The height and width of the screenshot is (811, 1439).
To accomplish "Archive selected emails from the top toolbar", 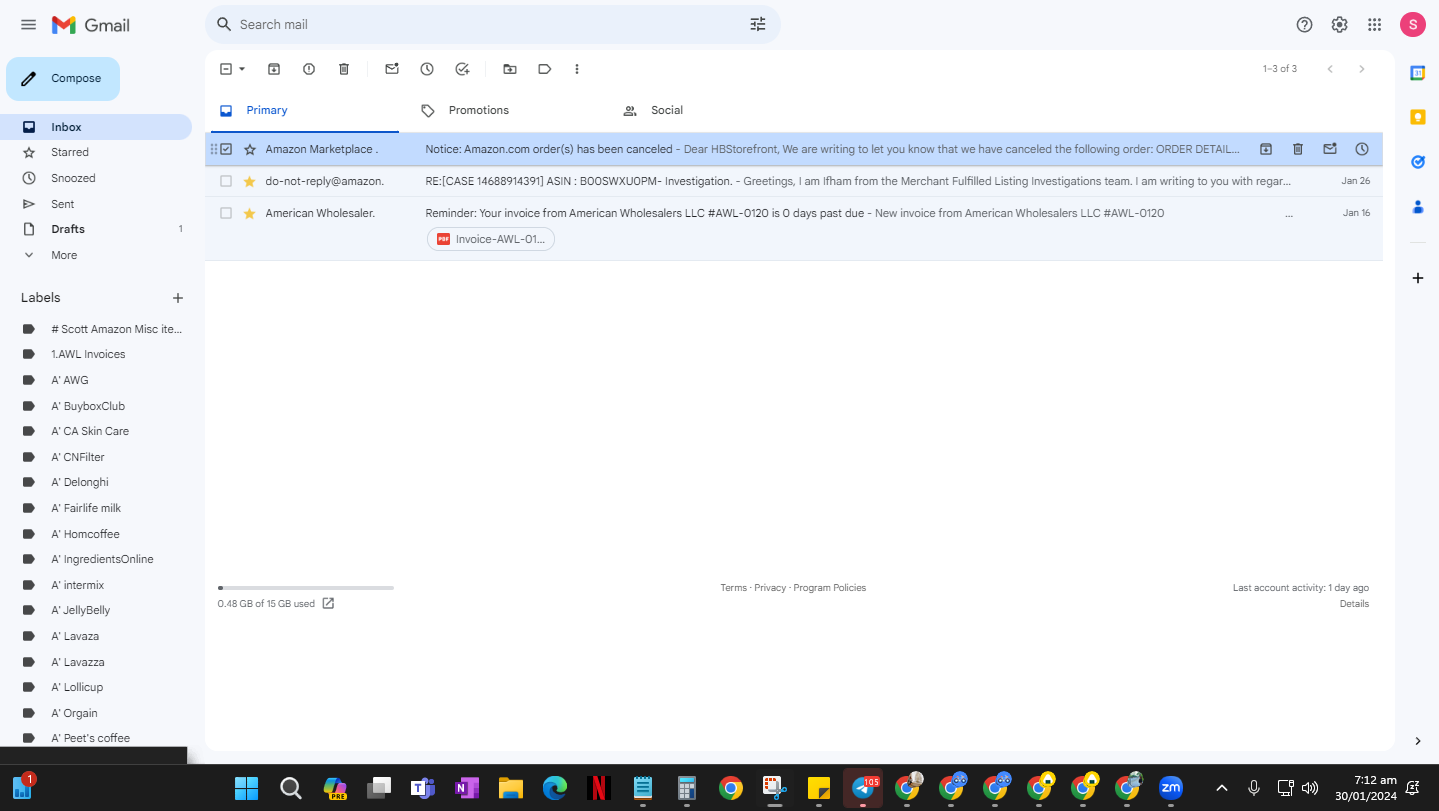I will point(274,69).
